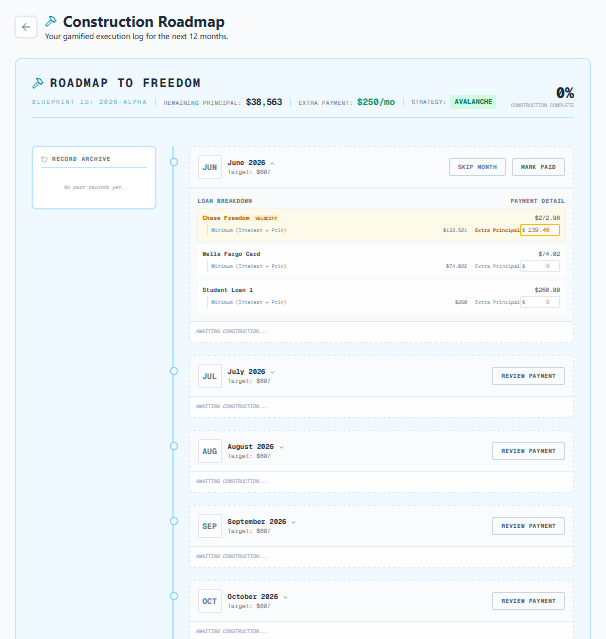606x639 pixels.
Task: Click the timeline node for July 2026
Action: [174, 371]
